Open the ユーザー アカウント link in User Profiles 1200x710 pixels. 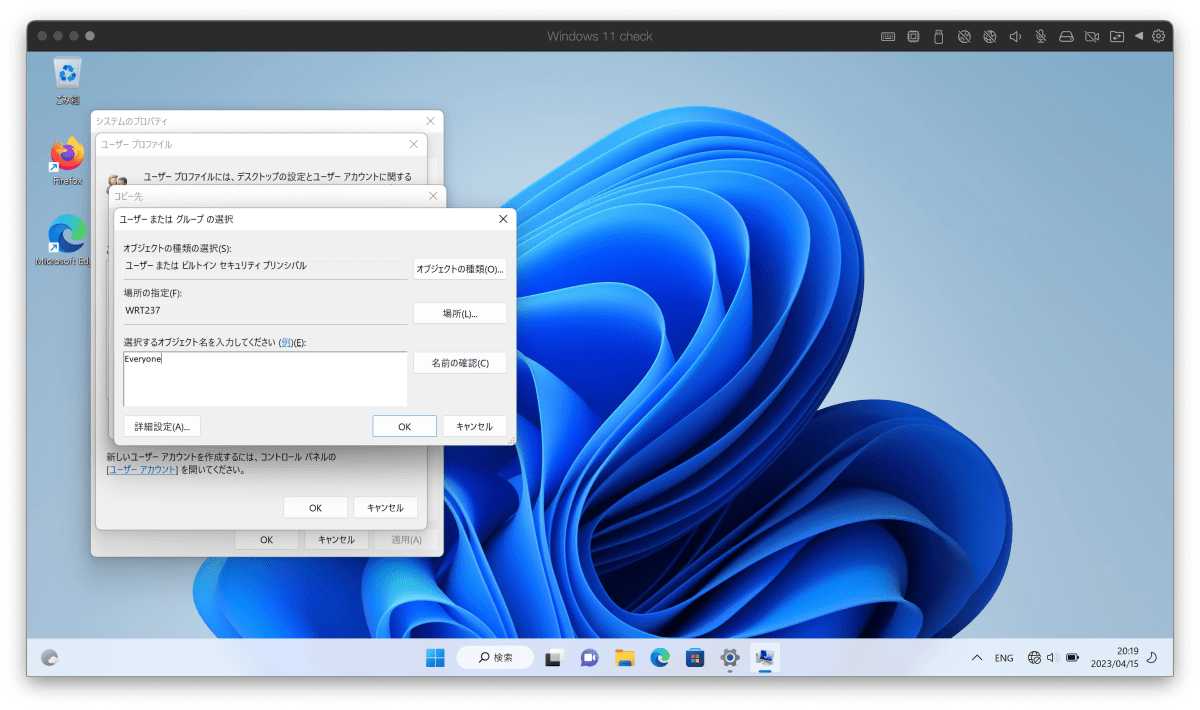pyautogui.click(x=143, y=469)
